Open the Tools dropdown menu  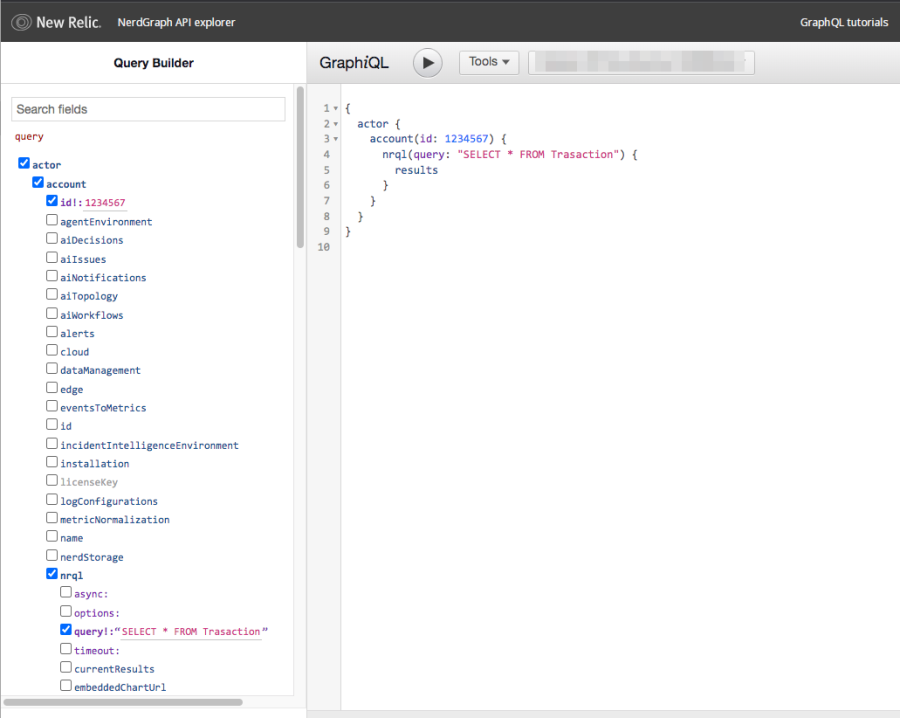click(489, 62)
